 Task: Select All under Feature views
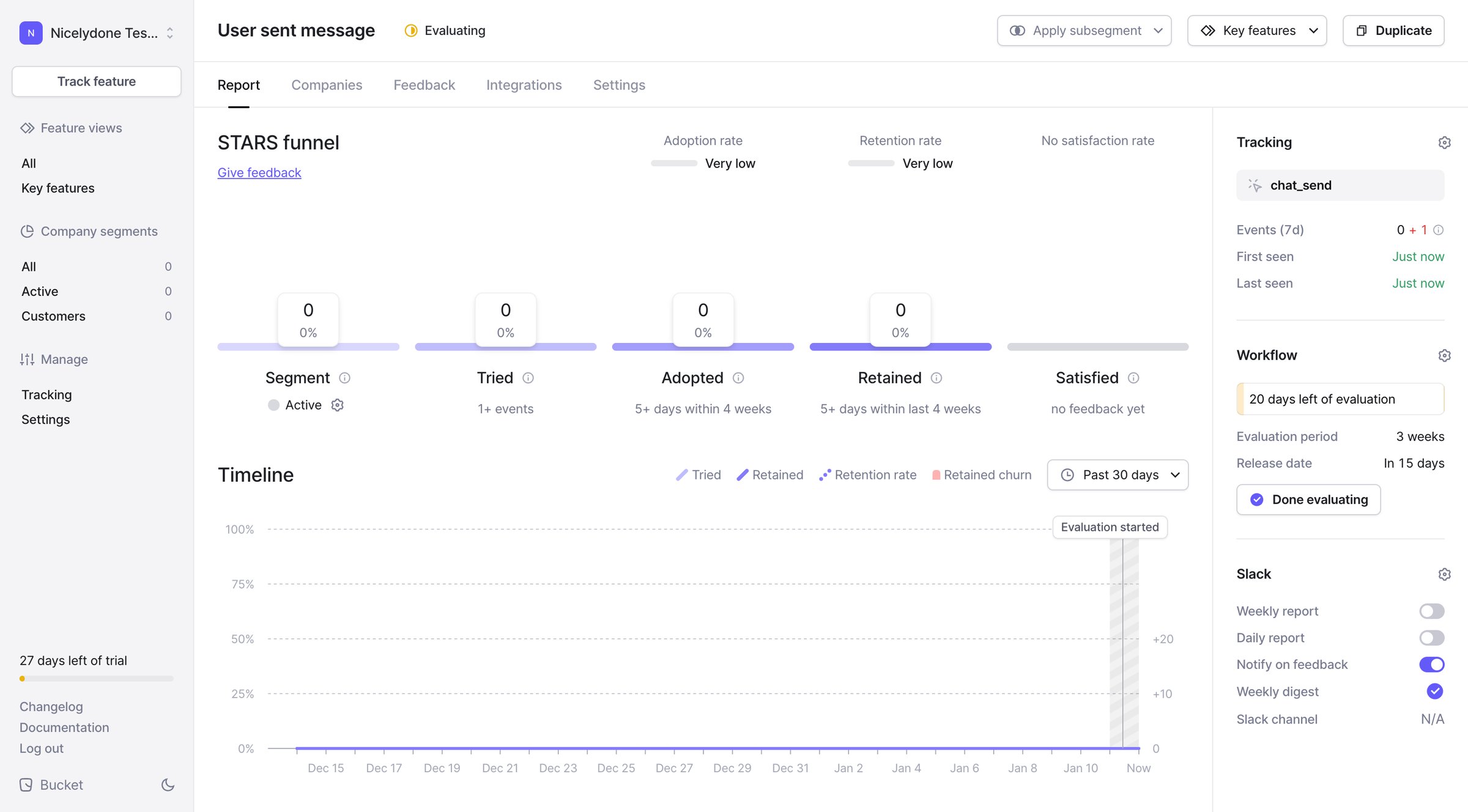pos(29,163)
